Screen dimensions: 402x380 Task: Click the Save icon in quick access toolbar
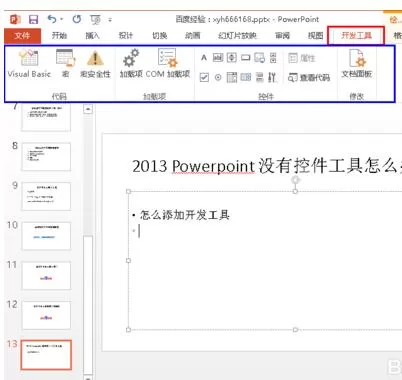pos(33,19)
